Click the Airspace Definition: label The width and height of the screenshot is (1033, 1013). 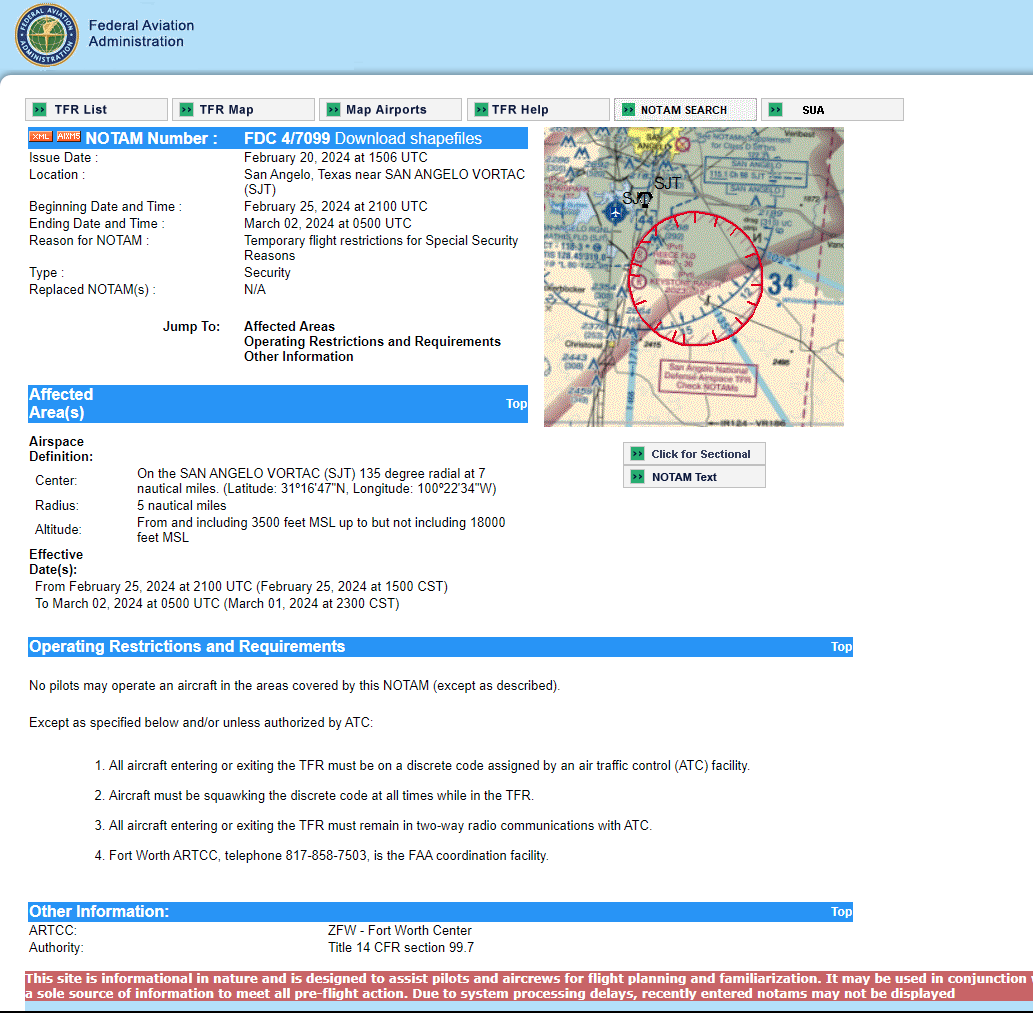coord(61,449)
